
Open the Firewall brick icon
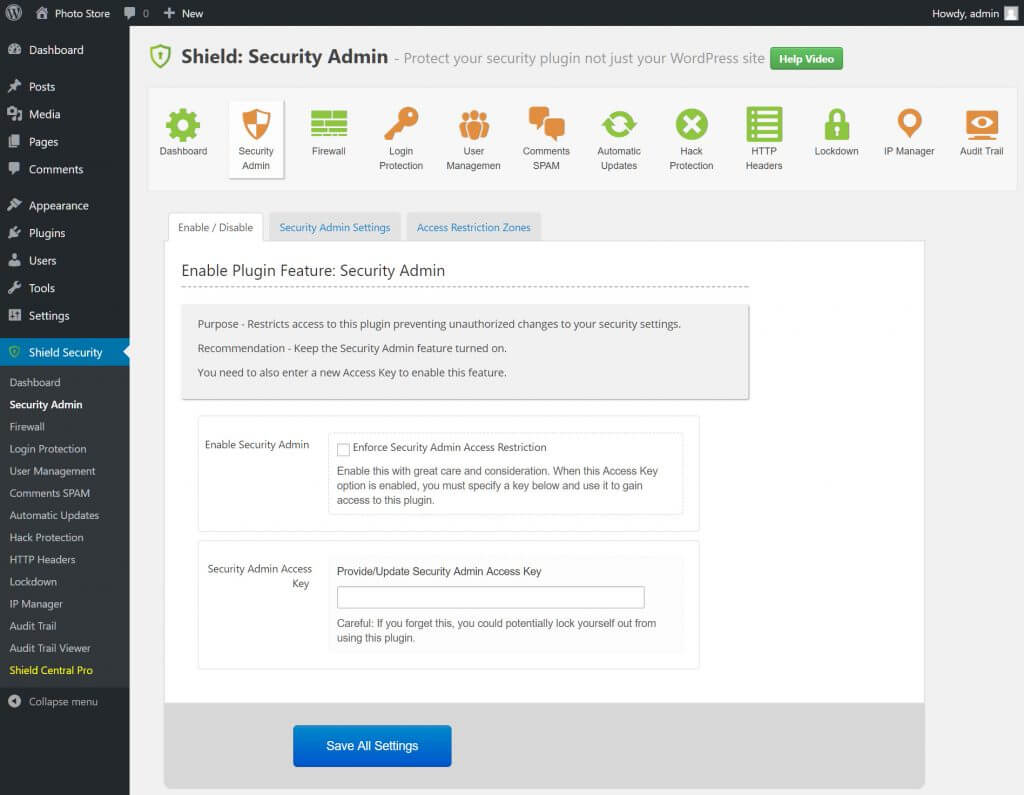(x=328, y=123)
